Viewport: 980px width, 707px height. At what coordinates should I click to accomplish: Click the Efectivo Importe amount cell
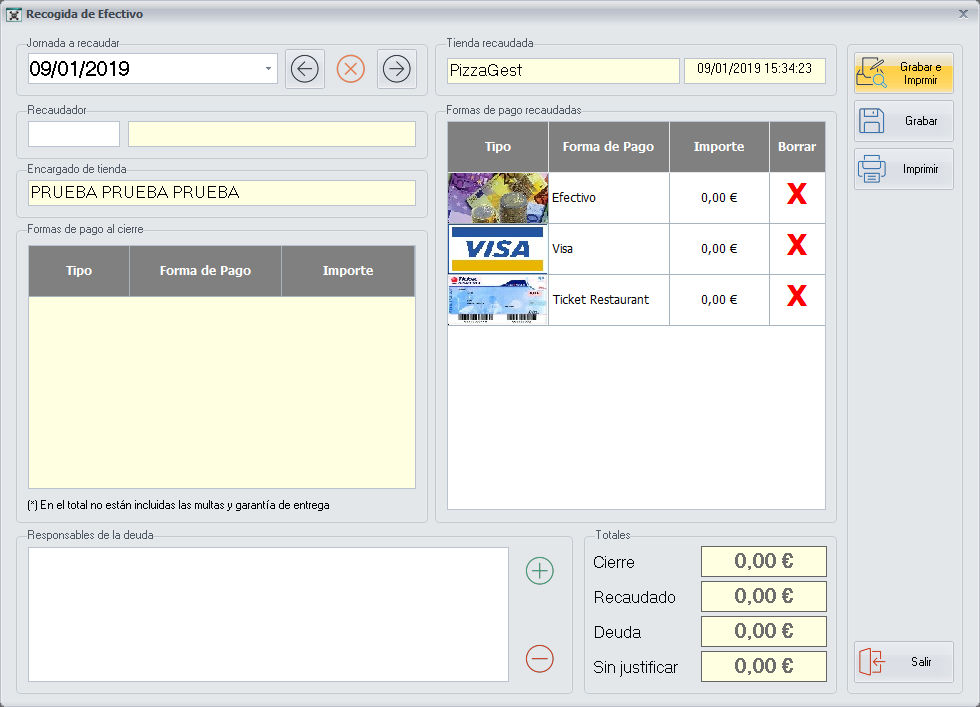pyautogui.click(x=719, y=198)
